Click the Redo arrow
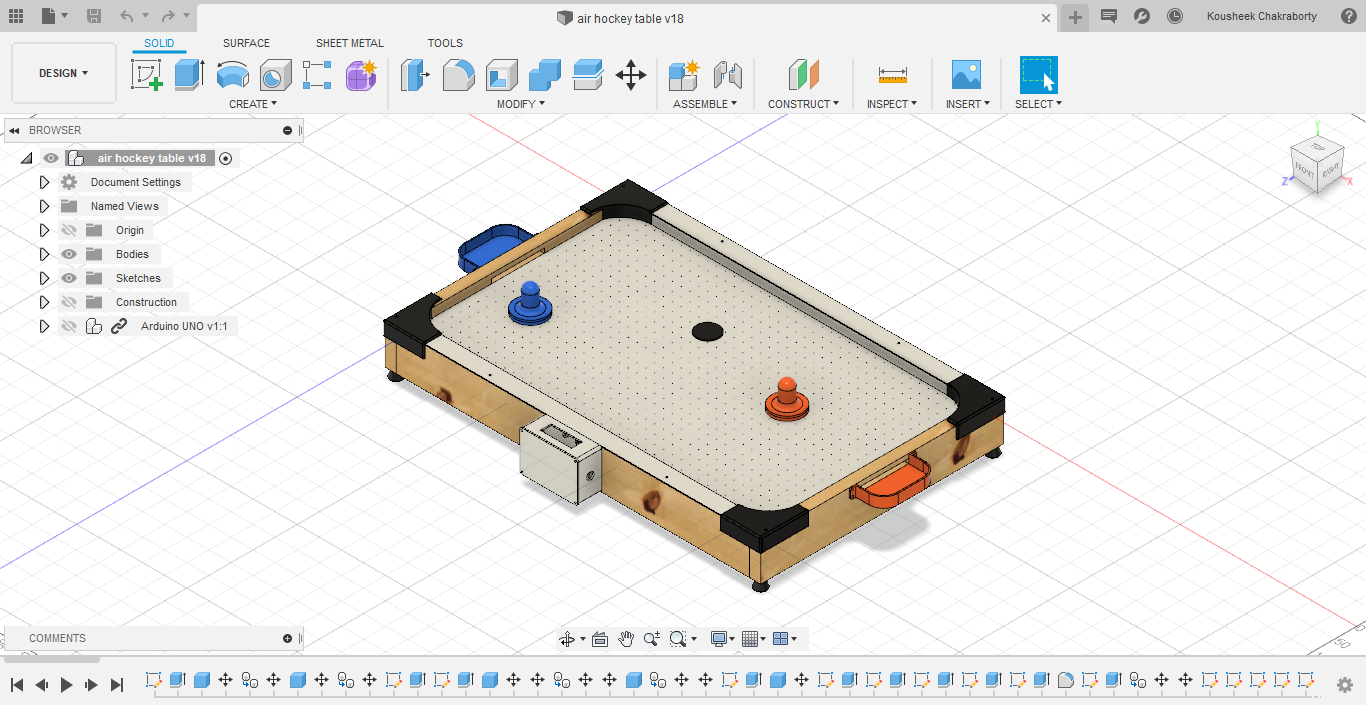This screenshot has height=705, width=1366. coord(167,16)
